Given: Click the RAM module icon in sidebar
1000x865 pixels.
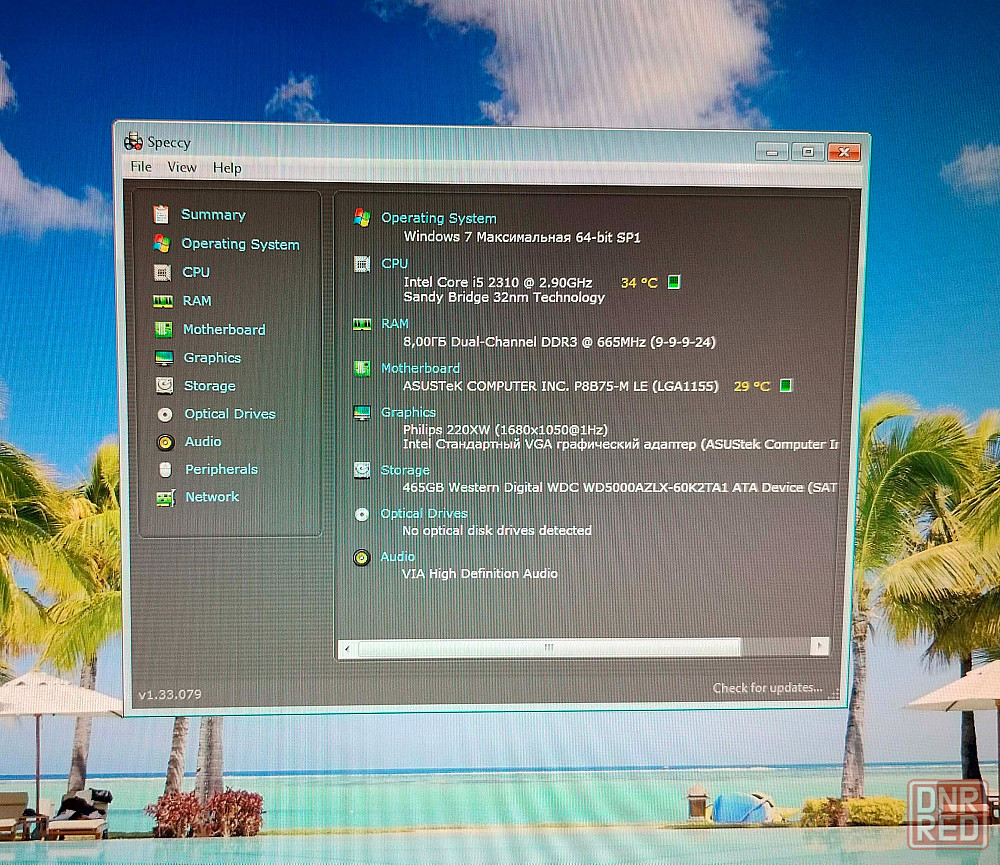Looking at the screenshot, I should (x=163, y=301).
